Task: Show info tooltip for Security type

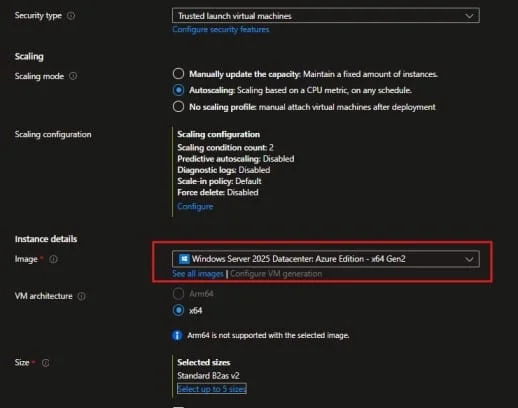Action: (71, 16)
